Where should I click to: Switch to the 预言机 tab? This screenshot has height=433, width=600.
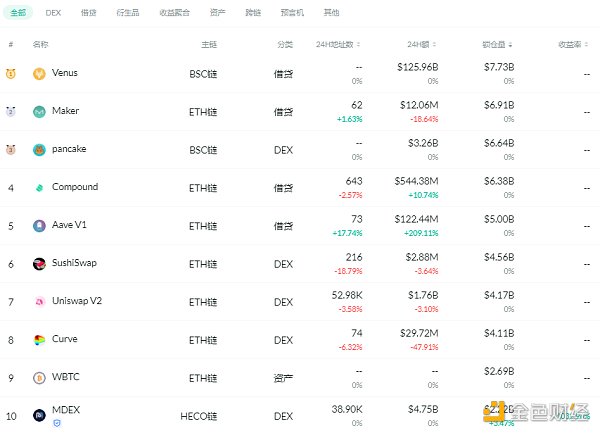292,13
